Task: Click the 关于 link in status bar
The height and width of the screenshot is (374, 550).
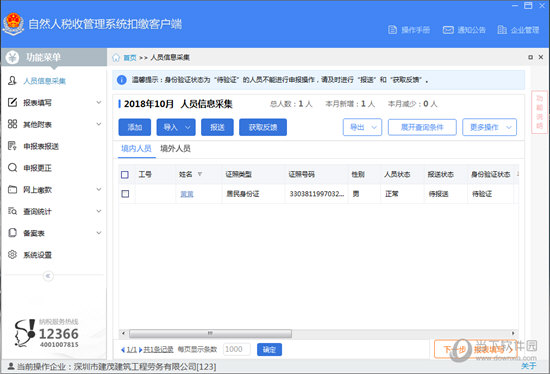Action: (x=529, y=366)
